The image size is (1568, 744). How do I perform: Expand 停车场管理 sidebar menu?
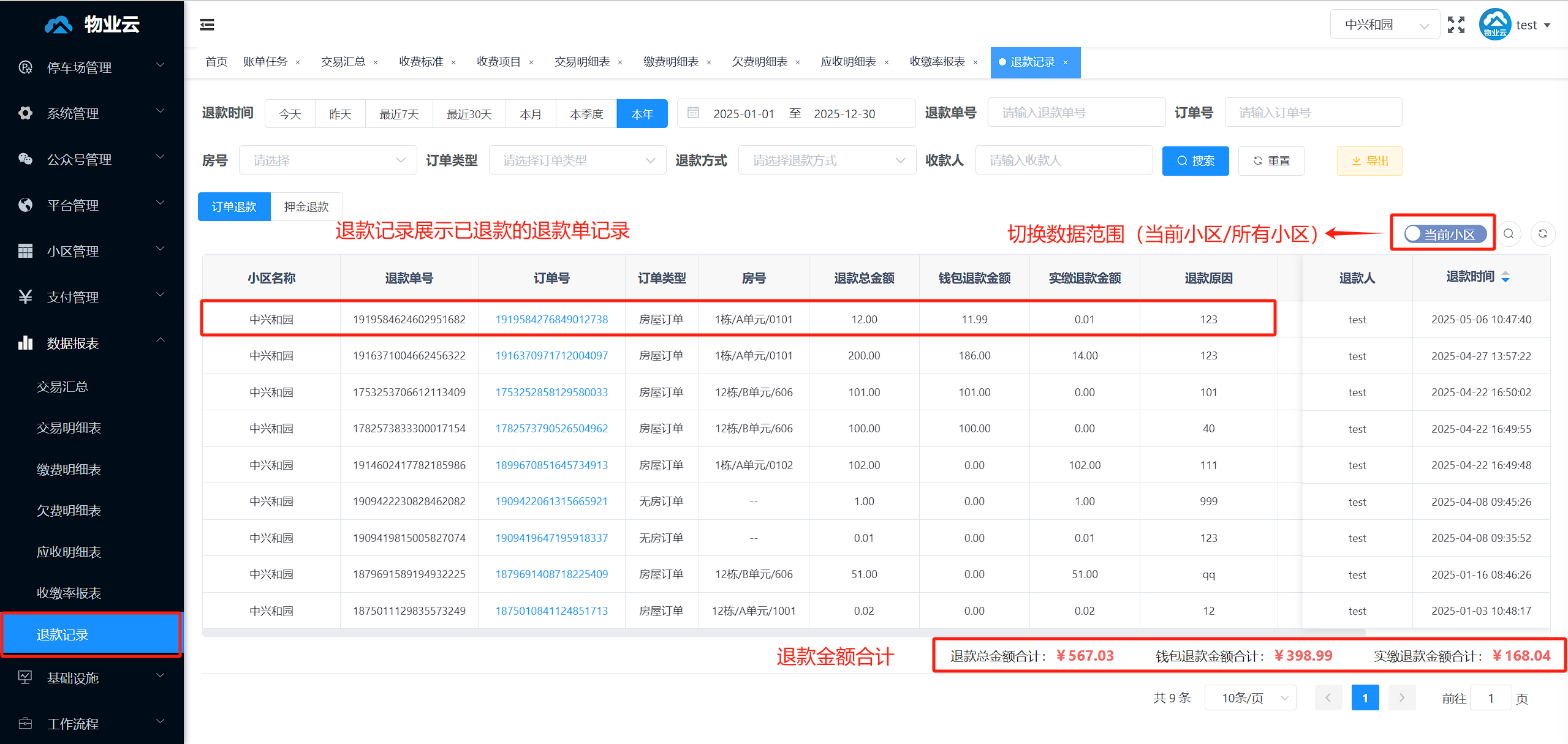(x=92, y=67)
